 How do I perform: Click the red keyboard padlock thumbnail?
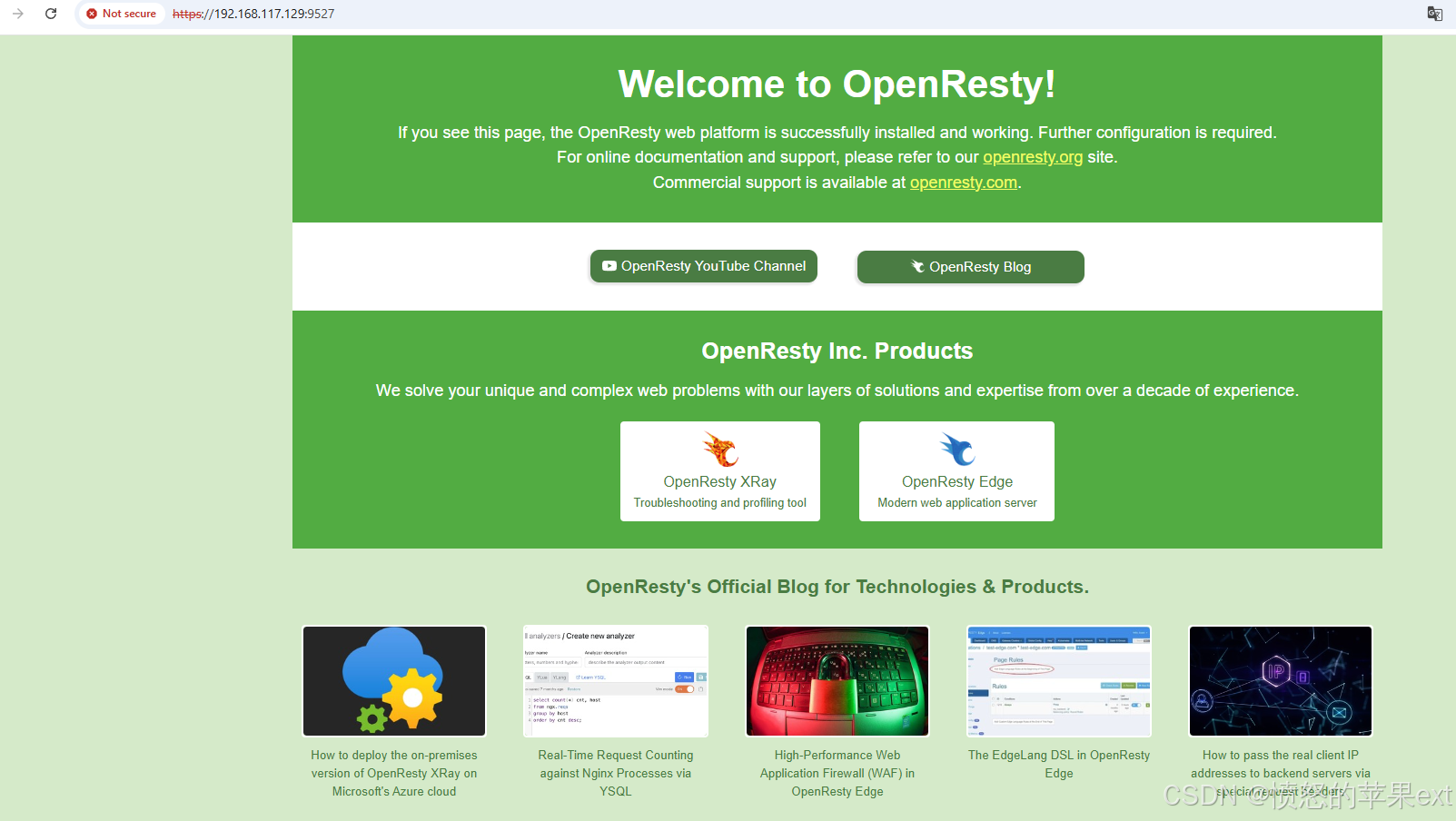(837, 681)
